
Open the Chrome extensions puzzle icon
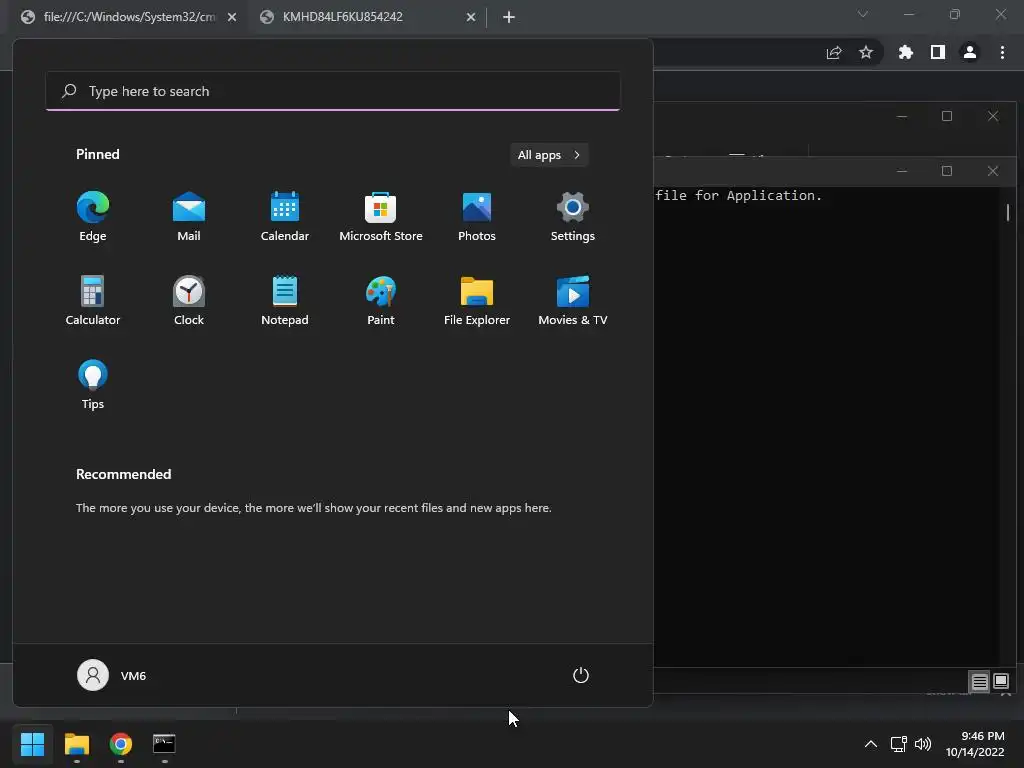[x=906, y=52]
